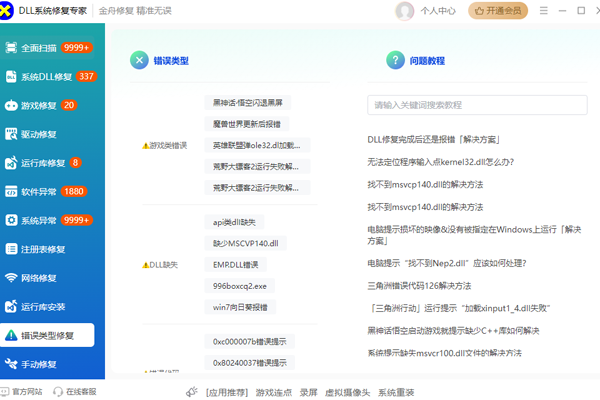This screenshot has width=600, height=400.
Task: Click the user avatar icon
Action: pyautogui.click(x=405, y=11)
